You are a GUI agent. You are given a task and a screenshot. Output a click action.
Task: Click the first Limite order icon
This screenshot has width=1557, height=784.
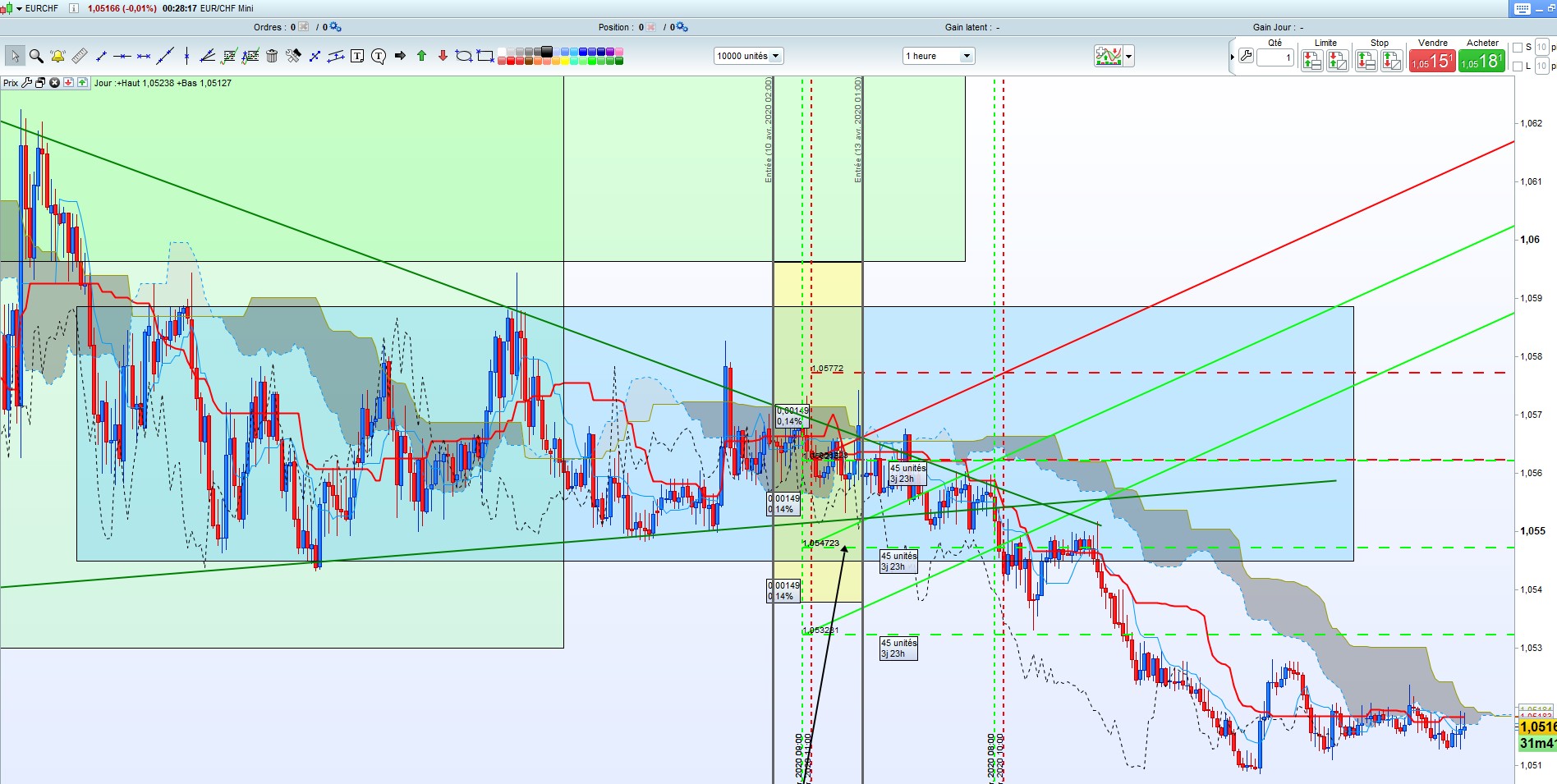point(1312,60)
